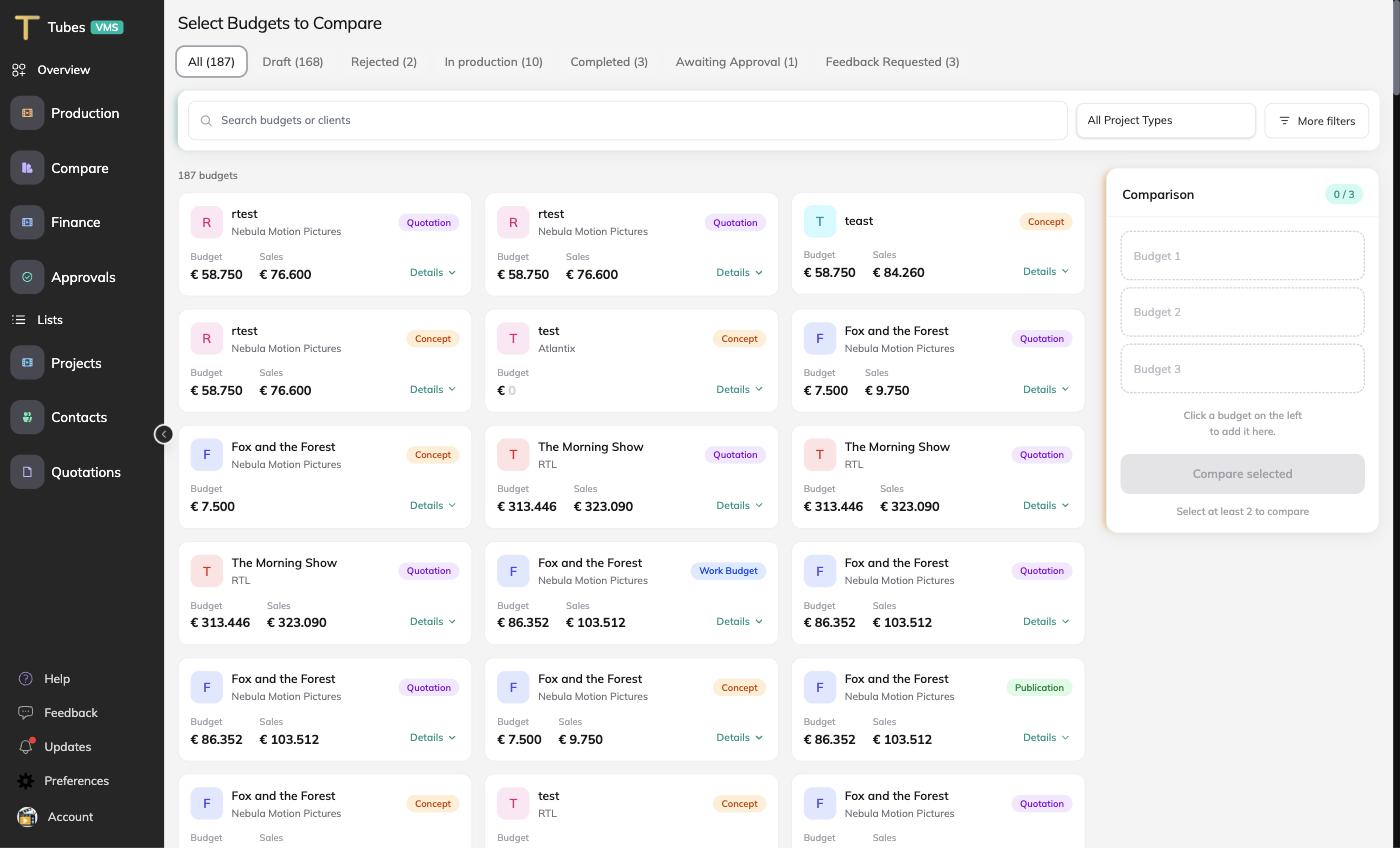This screenshot has height=848, width=1400.
Task: Switch to the Rejected (2) tab
Action: click(384, 62)
